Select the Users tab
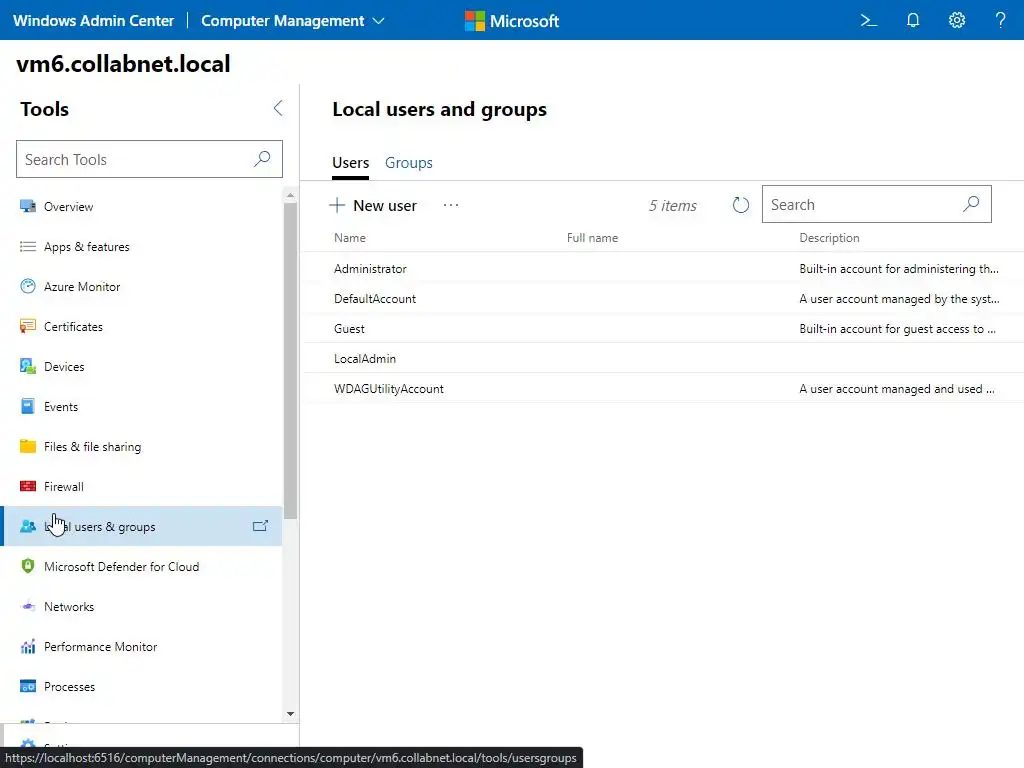The image size is (1024, 768). (350, 163)
